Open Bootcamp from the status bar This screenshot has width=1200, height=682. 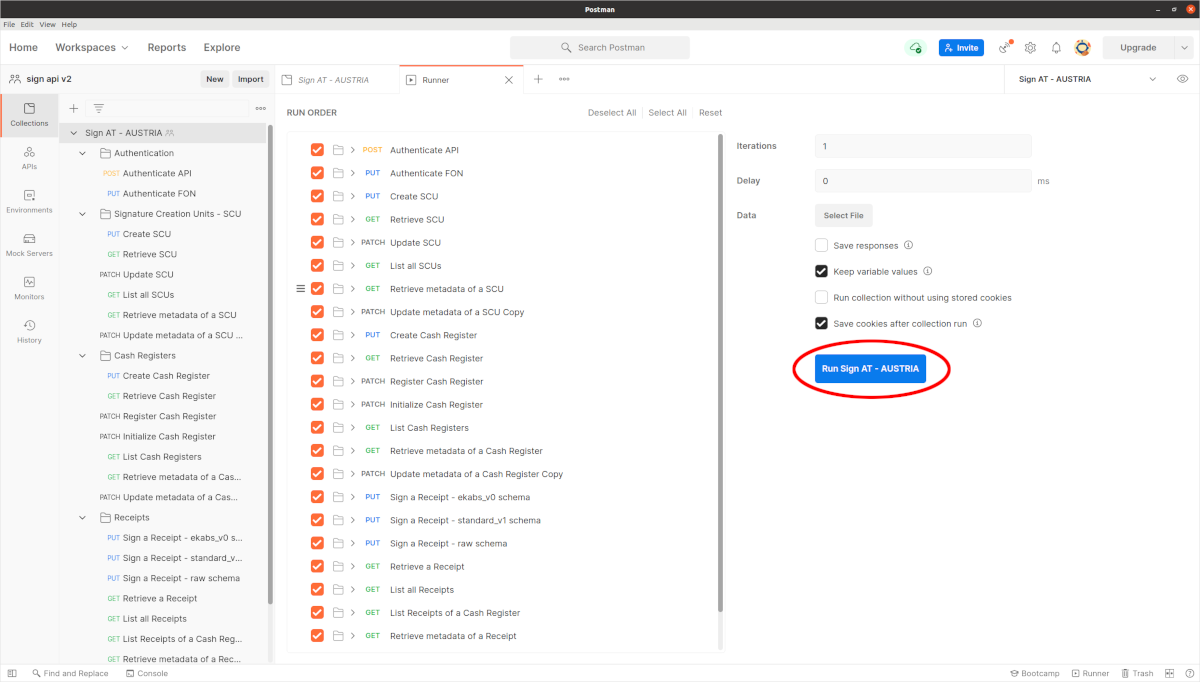(x=1034, y=673)
